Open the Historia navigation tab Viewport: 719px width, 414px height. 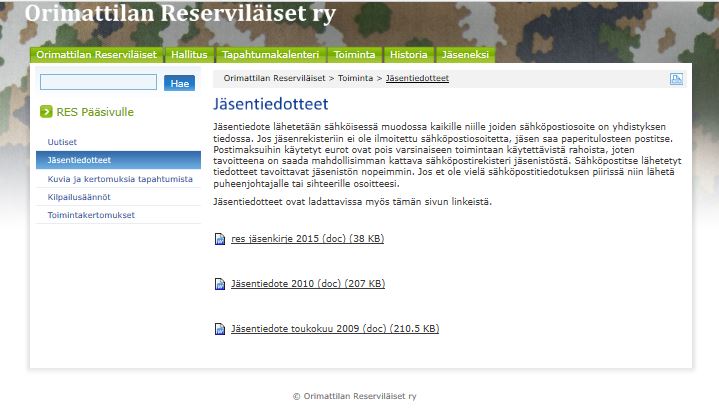tap(408, 55)
